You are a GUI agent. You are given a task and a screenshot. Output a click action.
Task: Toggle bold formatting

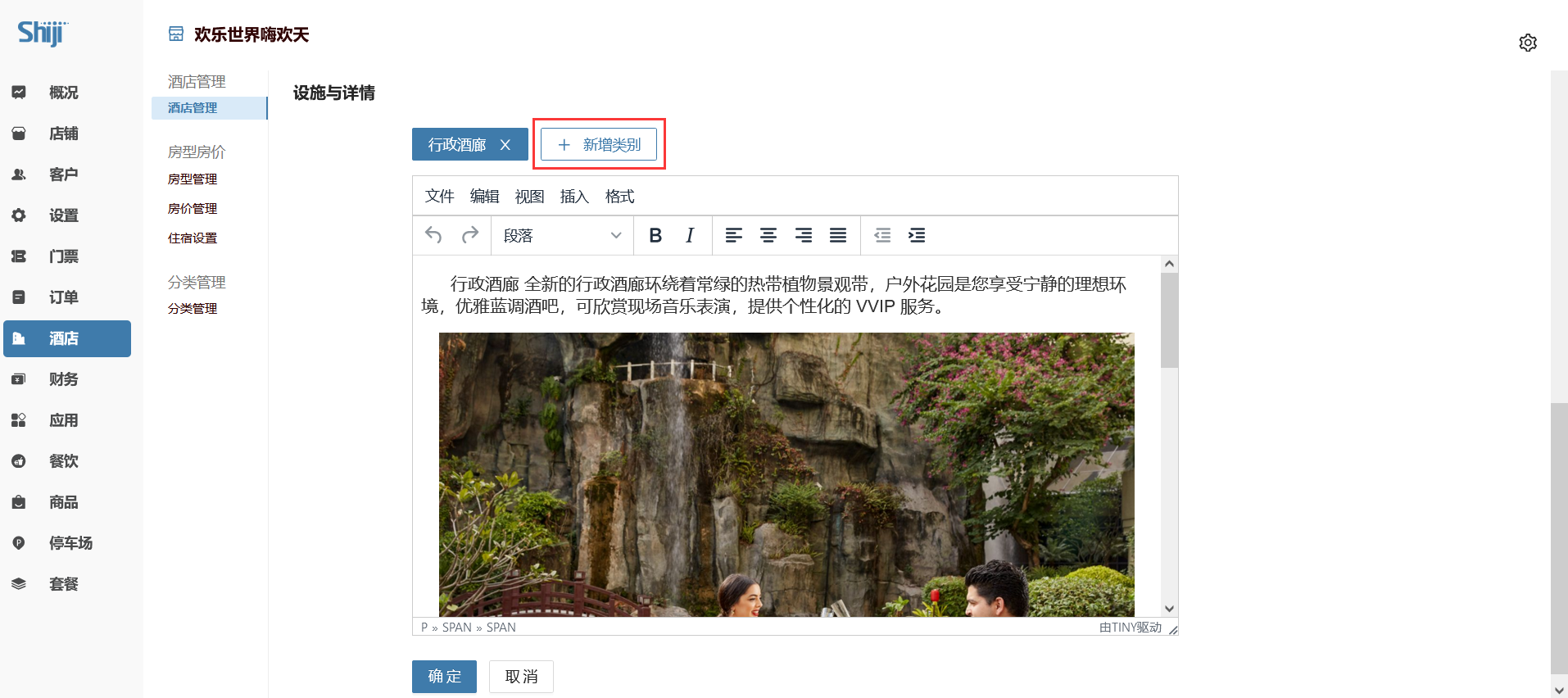pos(655,236)
